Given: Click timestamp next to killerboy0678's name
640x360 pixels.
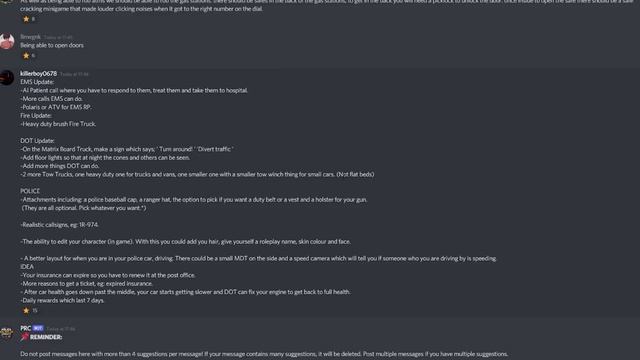Looking at the screenshot, I should pos(75,74).
